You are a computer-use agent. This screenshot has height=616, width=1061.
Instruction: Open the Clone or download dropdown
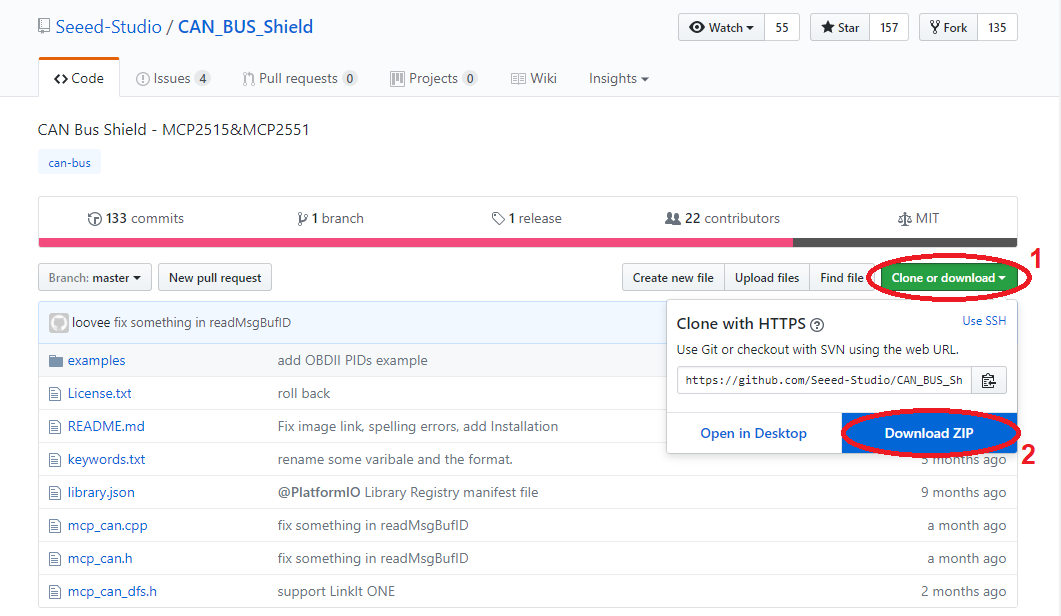948,278
